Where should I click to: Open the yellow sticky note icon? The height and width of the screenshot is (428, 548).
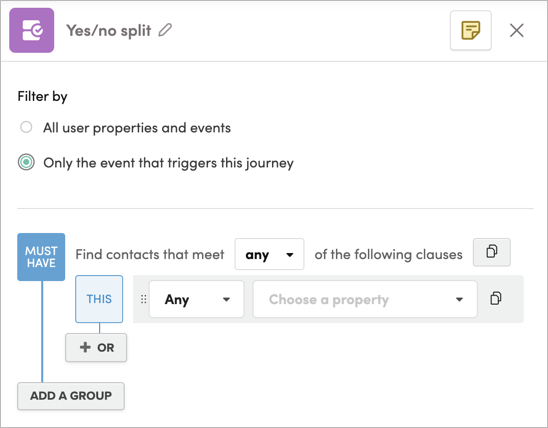[x=471, y=30]
